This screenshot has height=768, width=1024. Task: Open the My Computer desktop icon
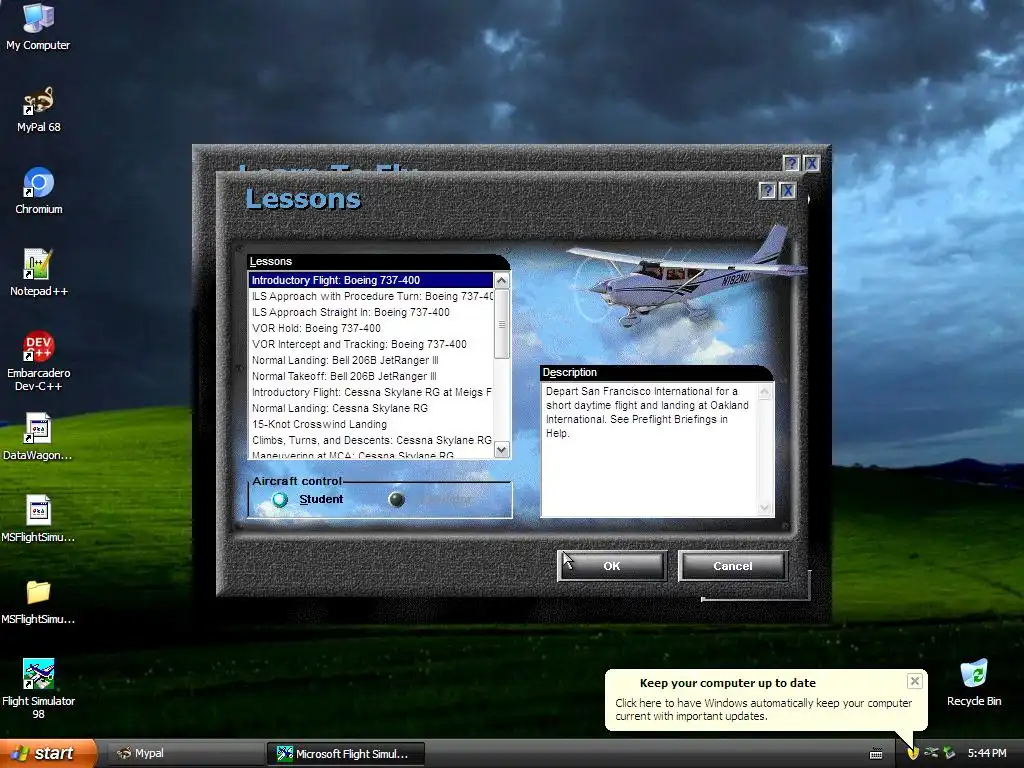[x=38, y=26]
